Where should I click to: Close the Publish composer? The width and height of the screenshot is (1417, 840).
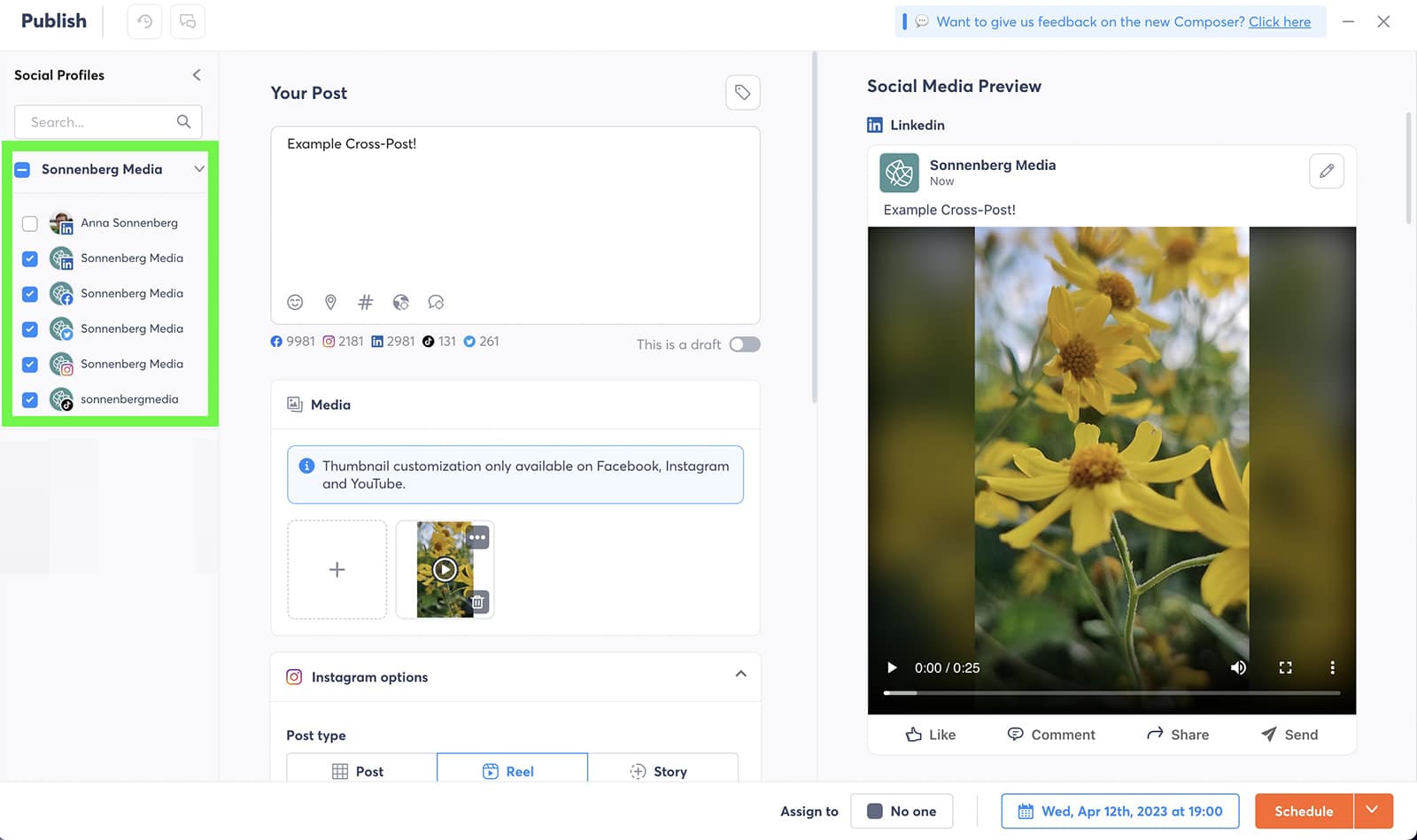[x=1383, y=21]
